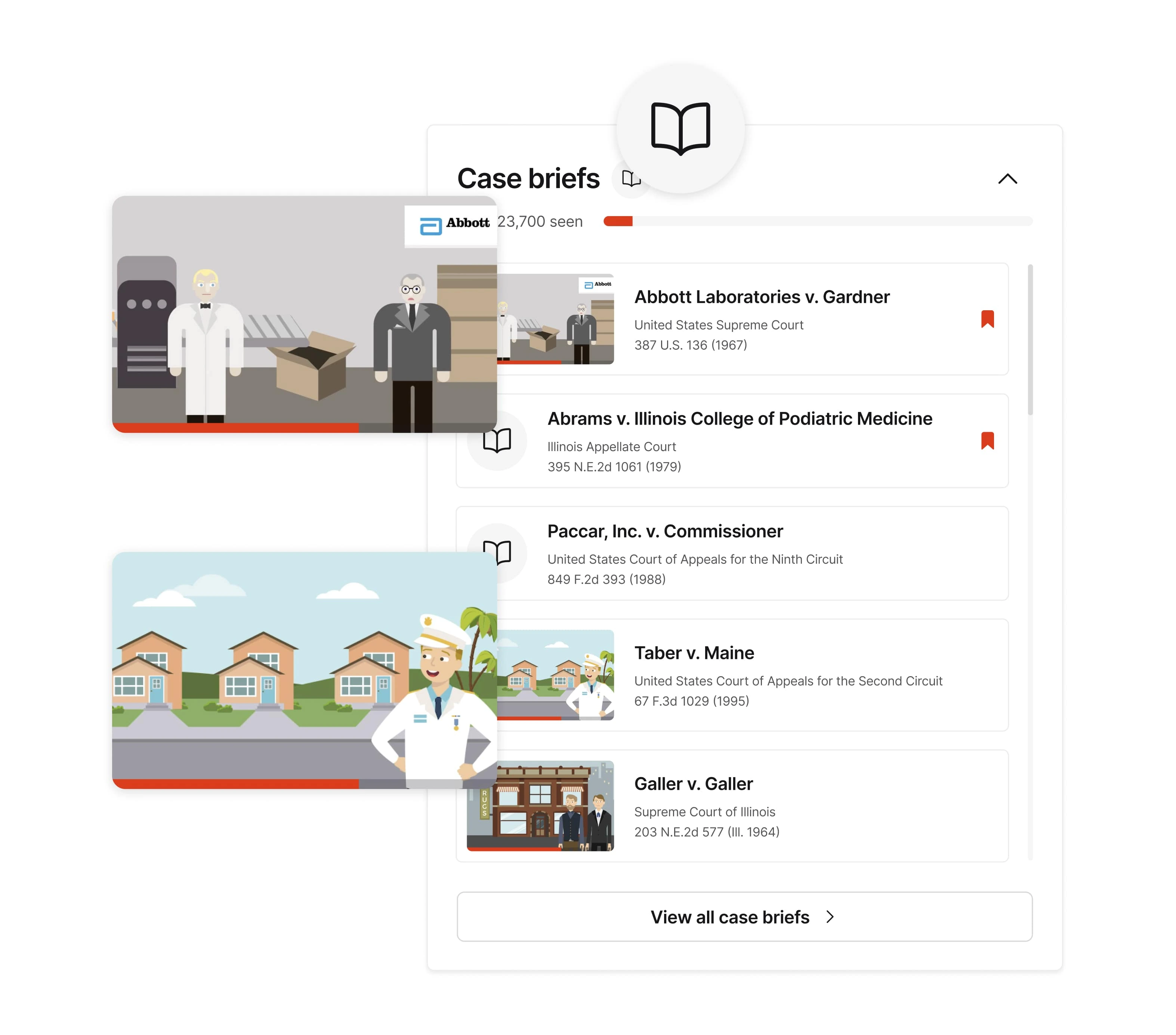This screenshot has width=1176, height=1035.
Task: Open Taber v. Maine case brief
Action: [x=694, y=653]
